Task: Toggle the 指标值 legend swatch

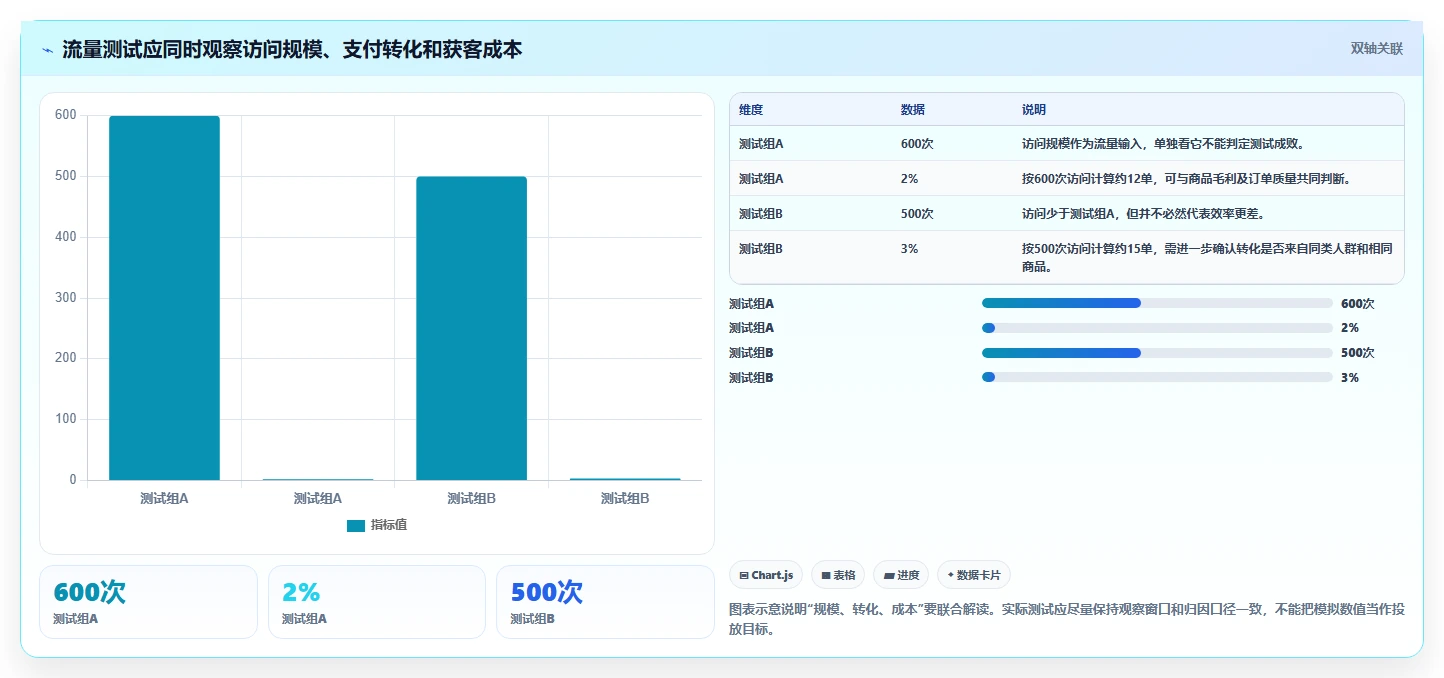Action: tap(356, 525)
